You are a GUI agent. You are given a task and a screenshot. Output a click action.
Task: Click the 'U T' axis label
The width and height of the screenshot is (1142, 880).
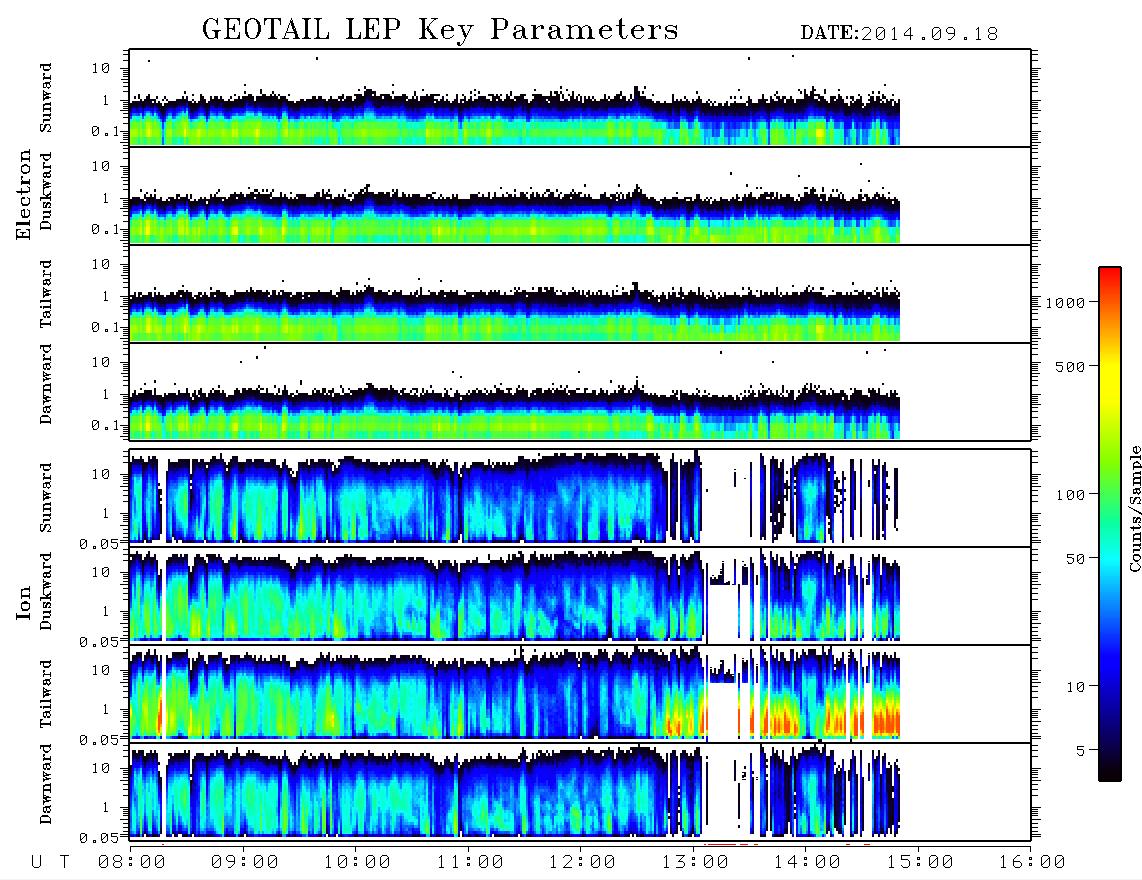coord(50,863)
